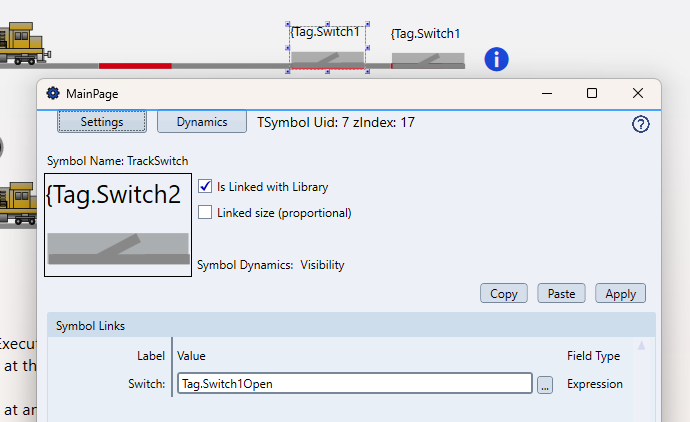
Task: Click the Copy button
Action: (504, 294)
